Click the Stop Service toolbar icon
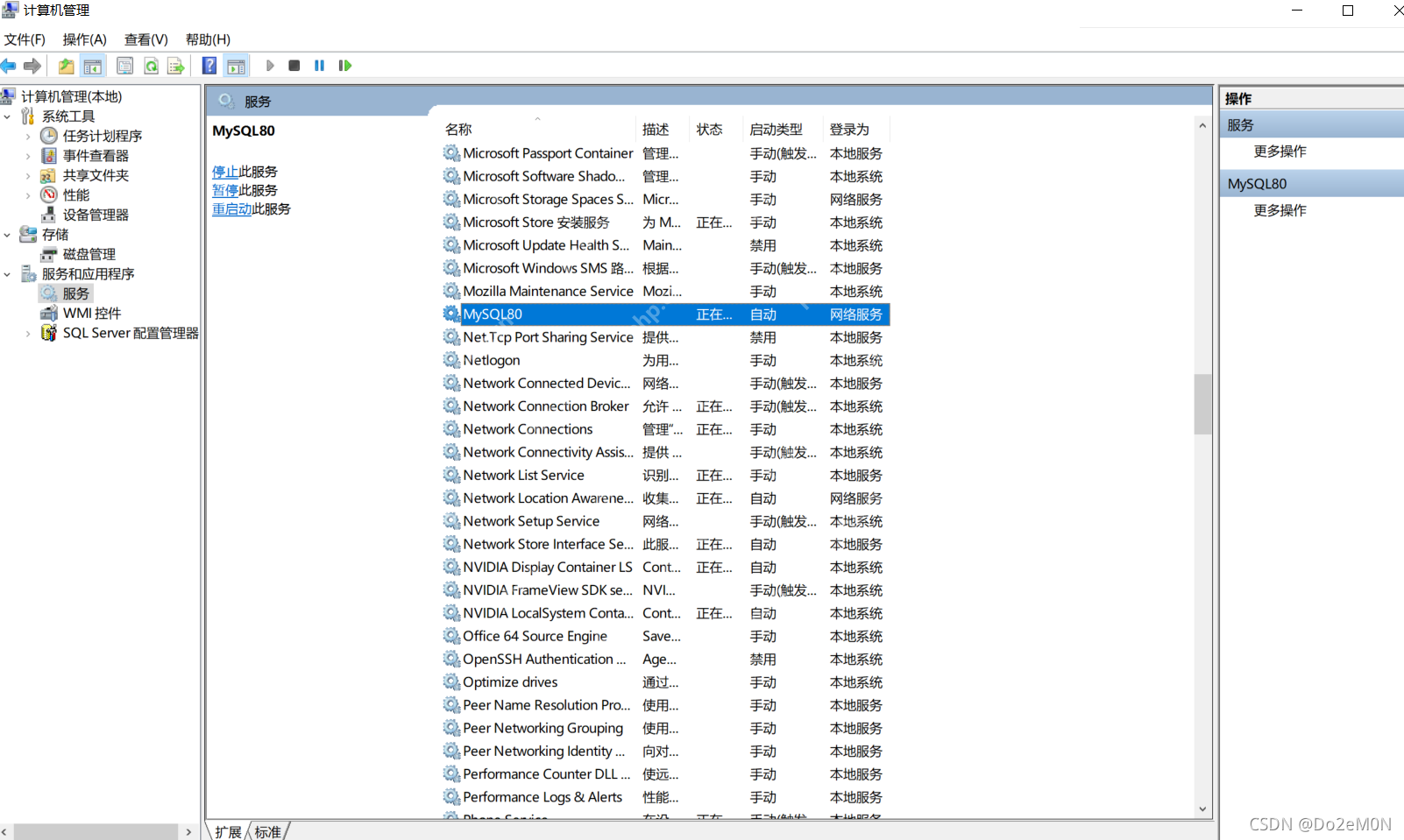 294,66
